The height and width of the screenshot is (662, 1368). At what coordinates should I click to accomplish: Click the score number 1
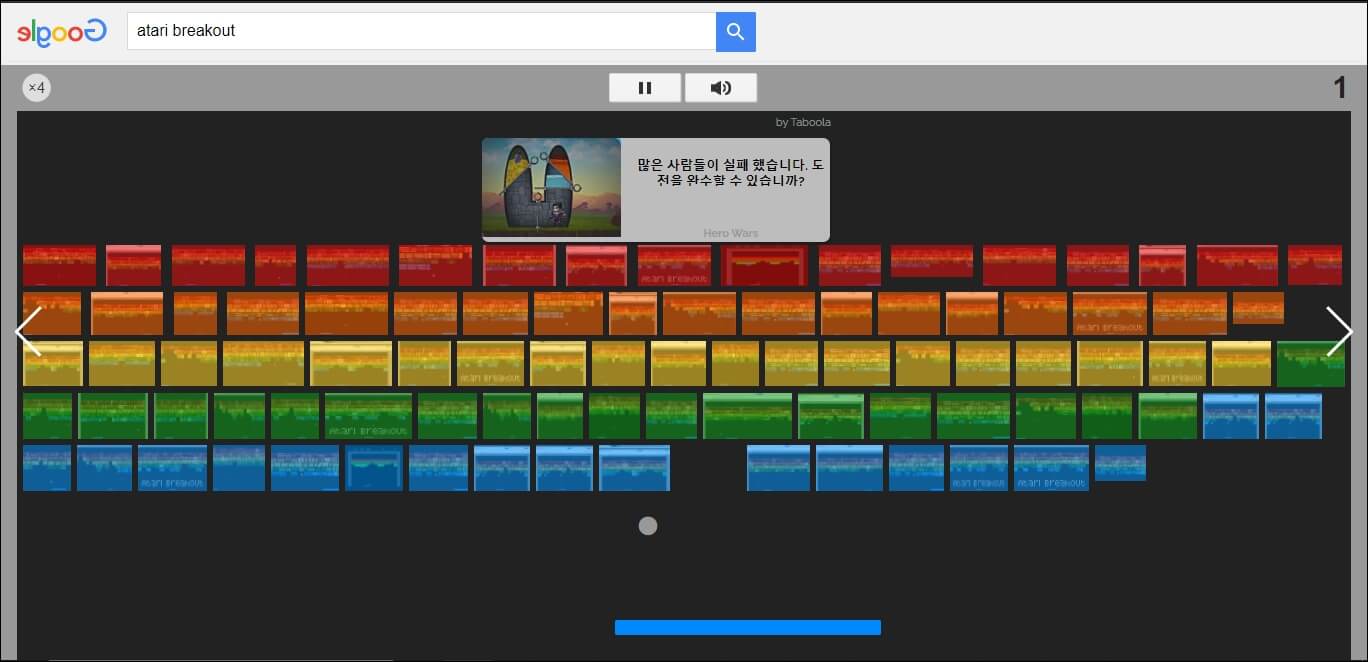1340,88
